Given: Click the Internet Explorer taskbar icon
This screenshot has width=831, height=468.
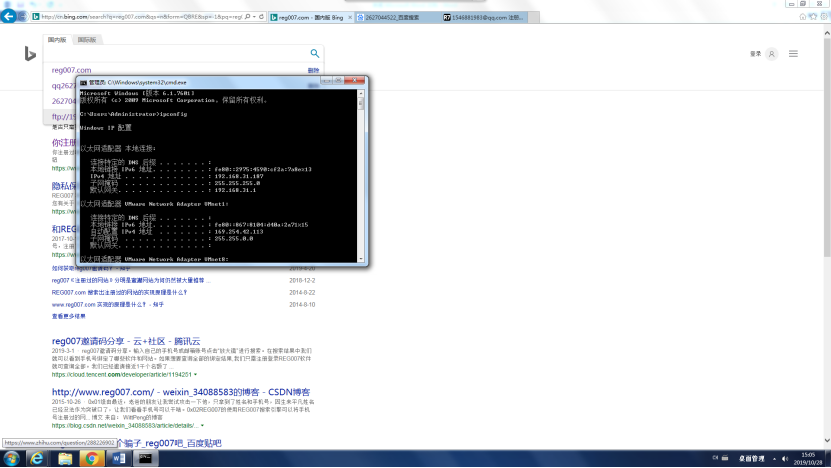Looking at the screenshot, I should (x=37, y=458).
